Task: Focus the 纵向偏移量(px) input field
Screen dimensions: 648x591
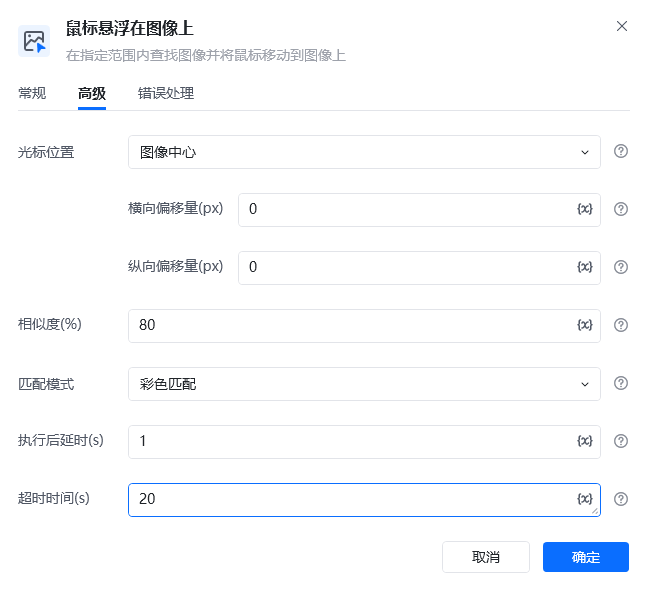Action: pyautogui.click(x=419, y=268)
